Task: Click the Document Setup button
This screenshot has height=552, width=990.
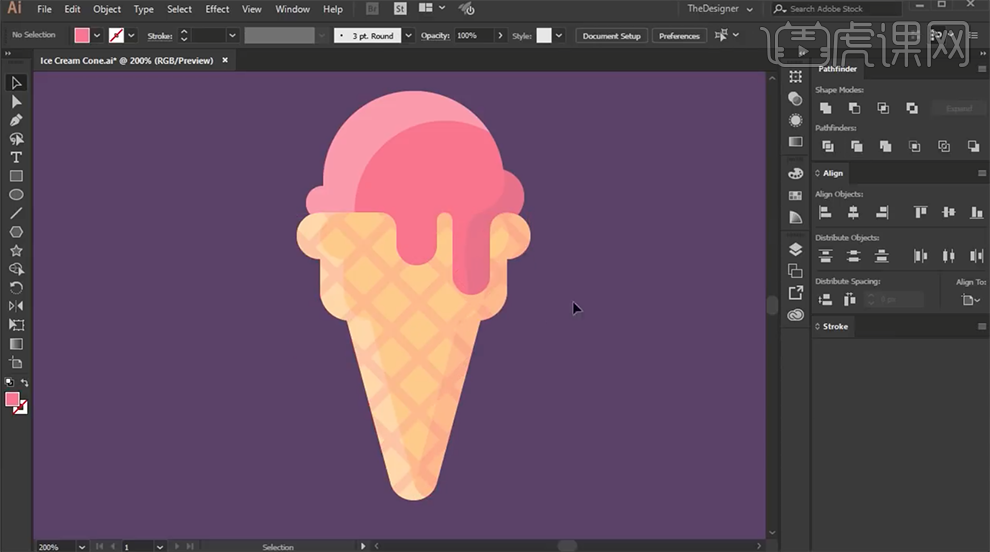Action: pyautogui.click(x=611, y=36)
